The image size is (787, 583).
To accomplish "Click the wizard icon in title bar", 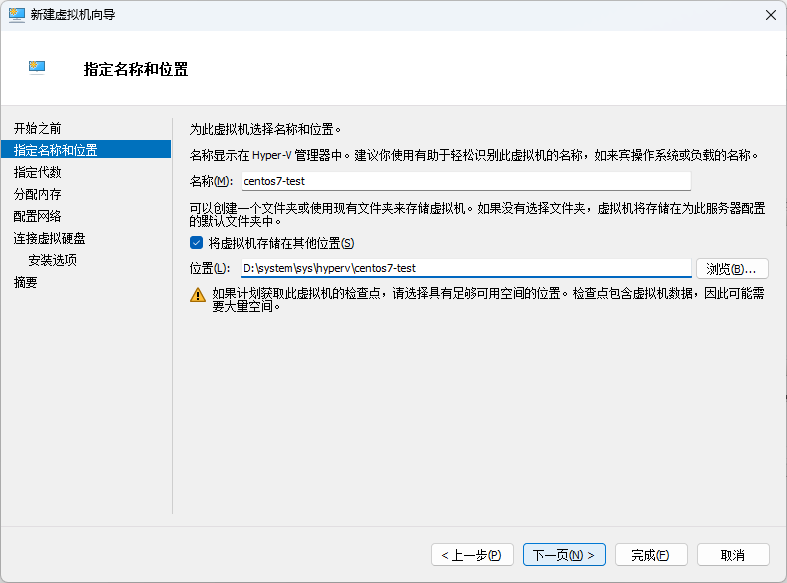I will (x=17, y=15).
